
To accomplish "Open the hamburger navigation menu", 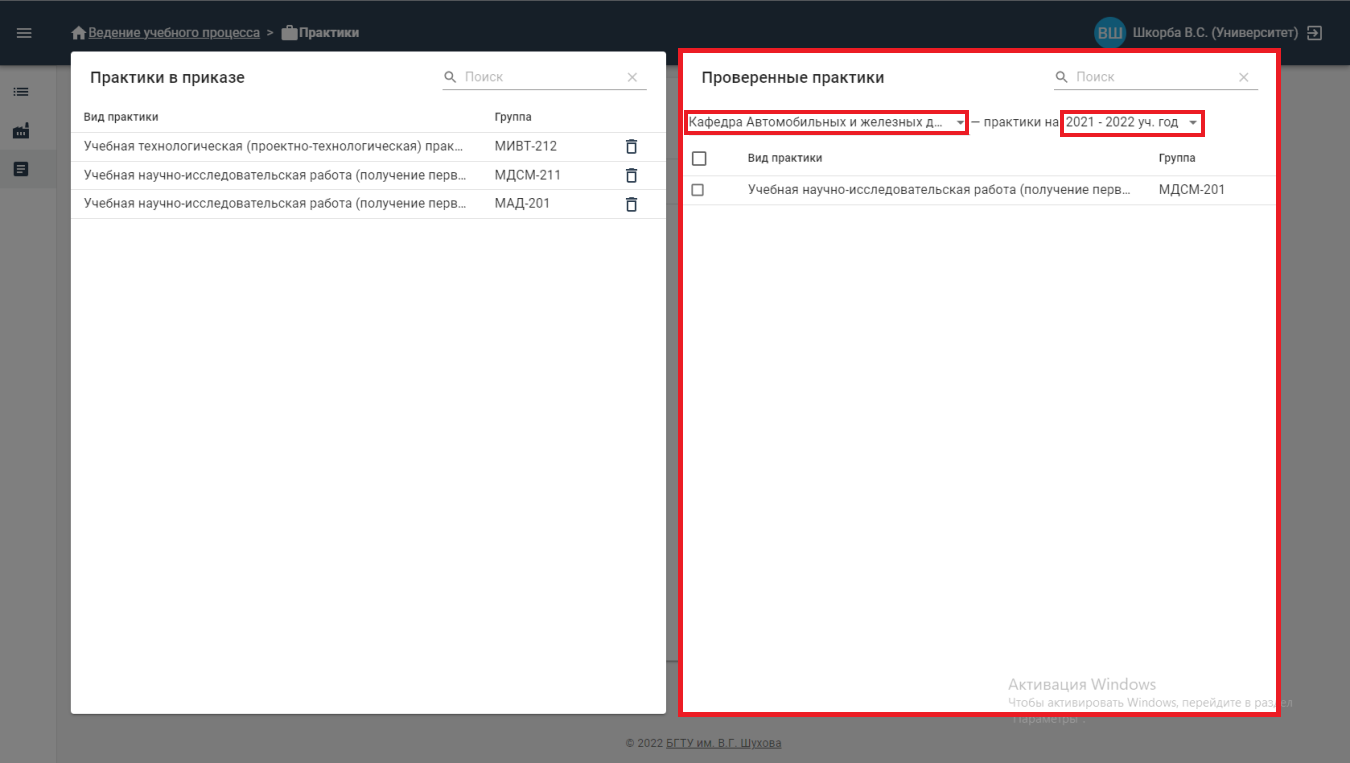I will 24,33.
